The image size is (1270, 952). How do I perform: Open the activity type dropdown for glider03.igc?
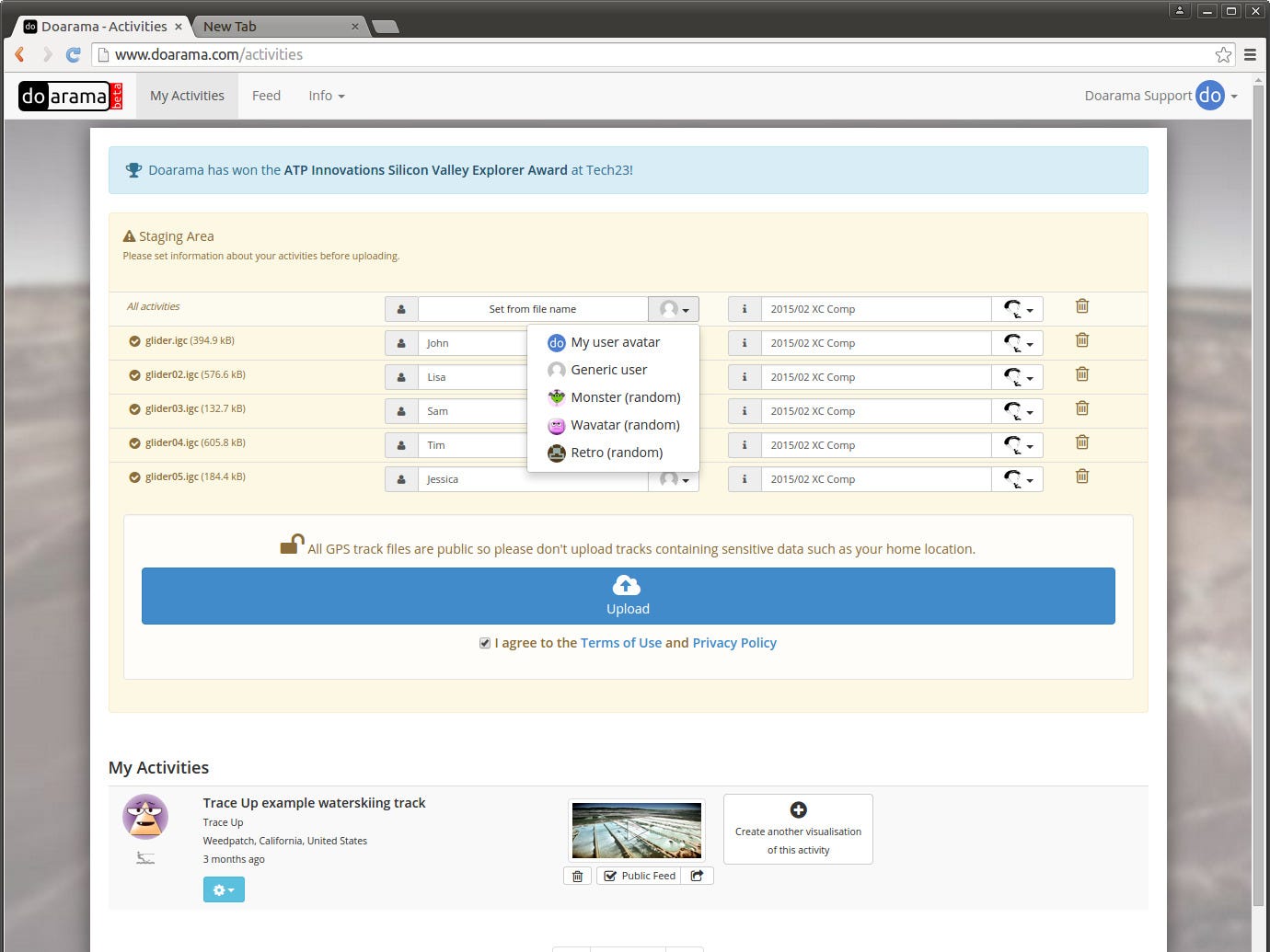tap(1017, 411)
